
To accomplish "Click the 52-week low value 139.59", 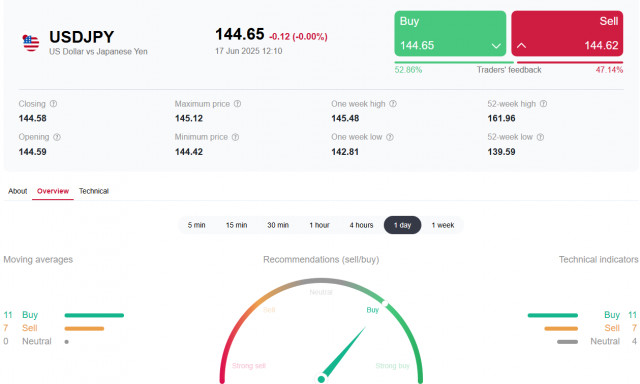I will point(501,152).
